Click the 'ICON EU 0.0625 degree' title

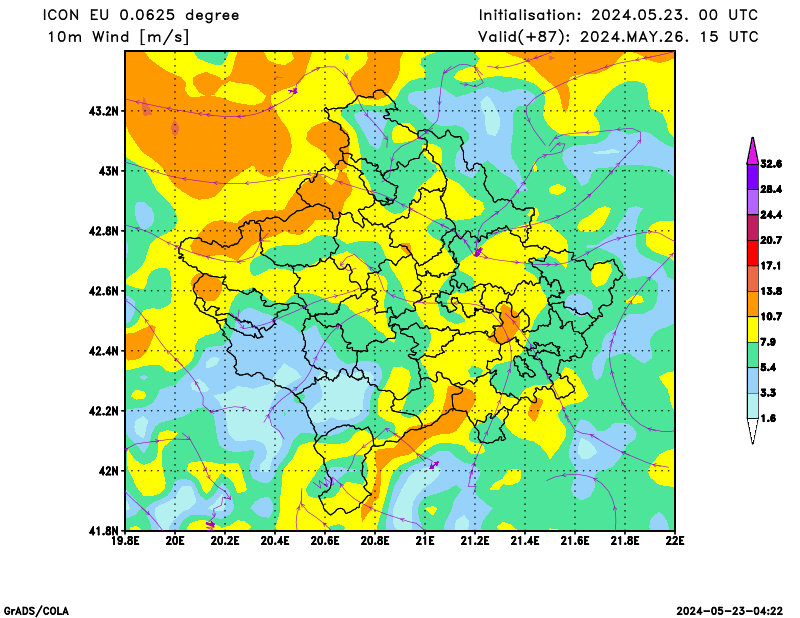pyautogui.click(x=141, y=15)
